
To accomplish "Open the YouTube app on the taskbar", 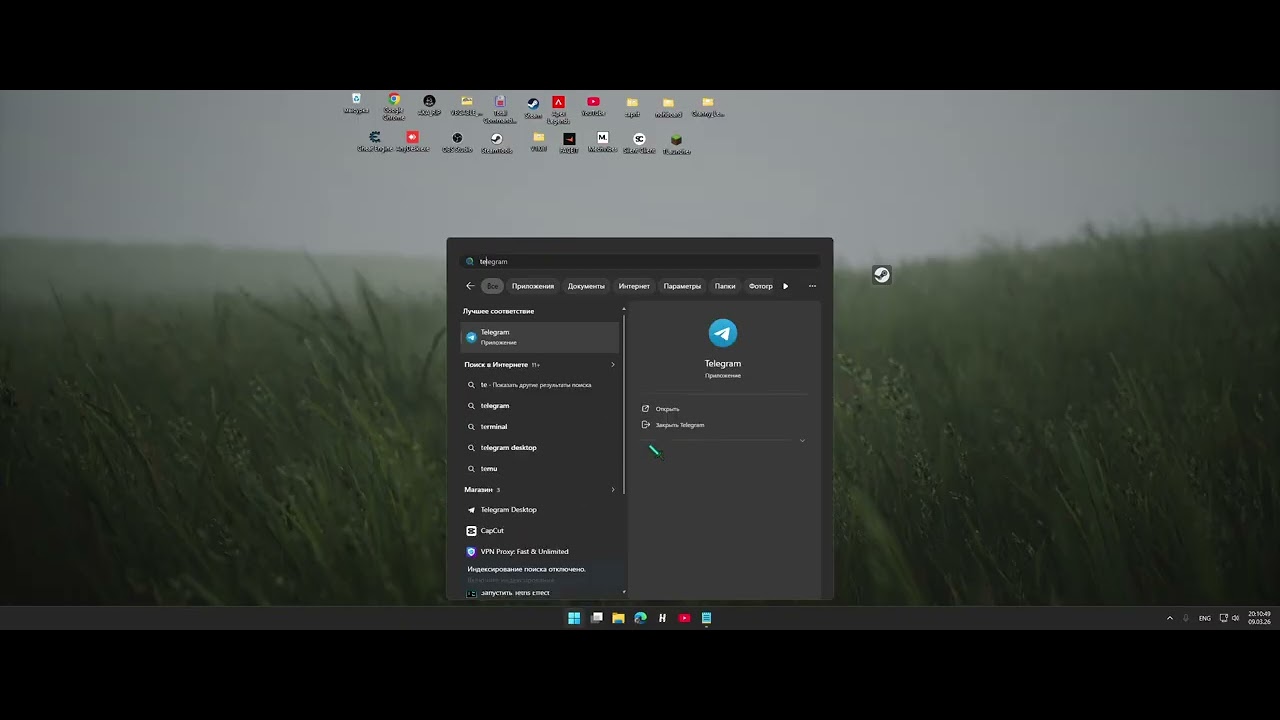I will pyautogui.click(x=684, y=618).
